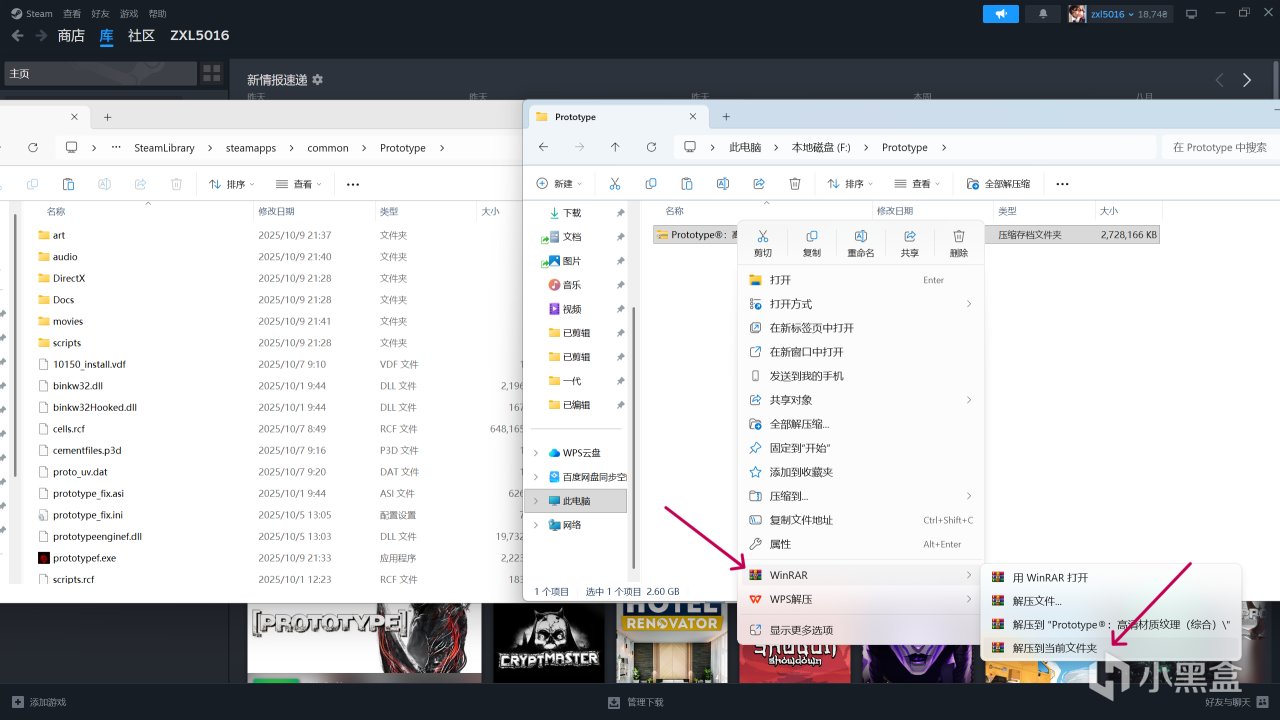Choose 属性 from the context menu

(861, 544)
